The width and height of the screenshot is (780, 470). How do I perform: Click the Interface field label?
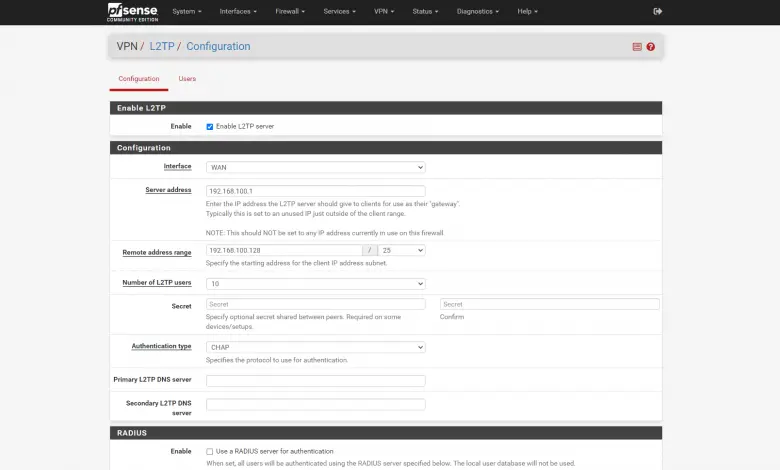click(177, 166)
